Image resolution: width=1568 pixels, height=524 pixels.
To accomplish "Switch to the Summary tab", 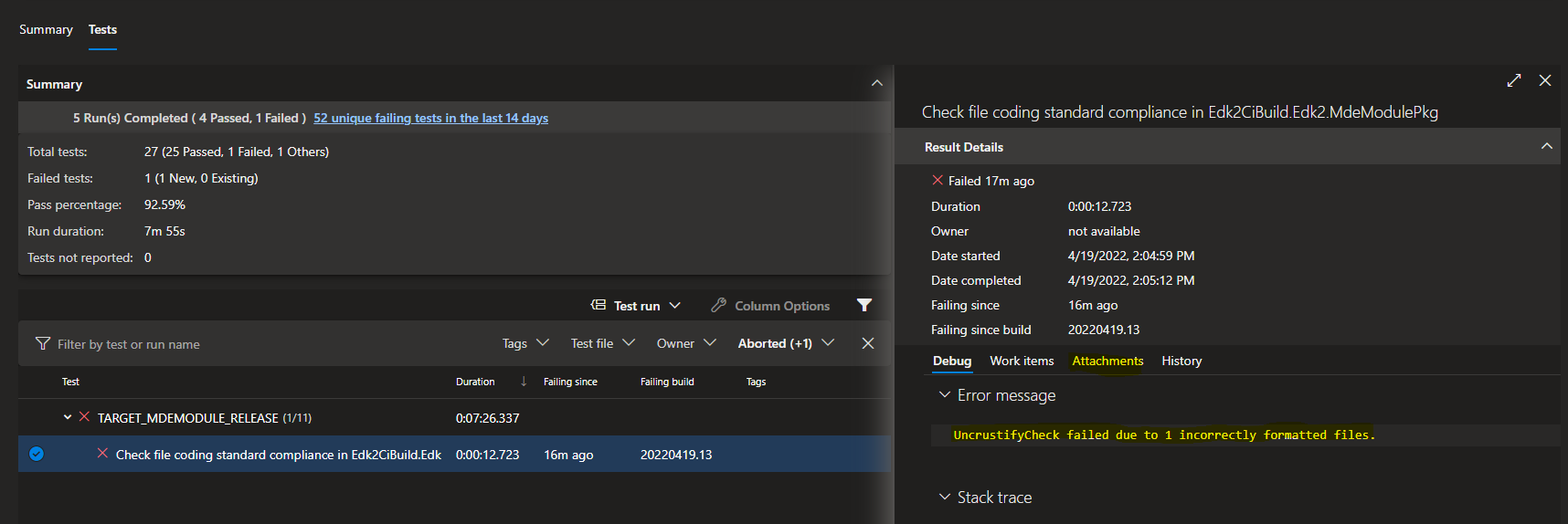I will pos(46,29).
